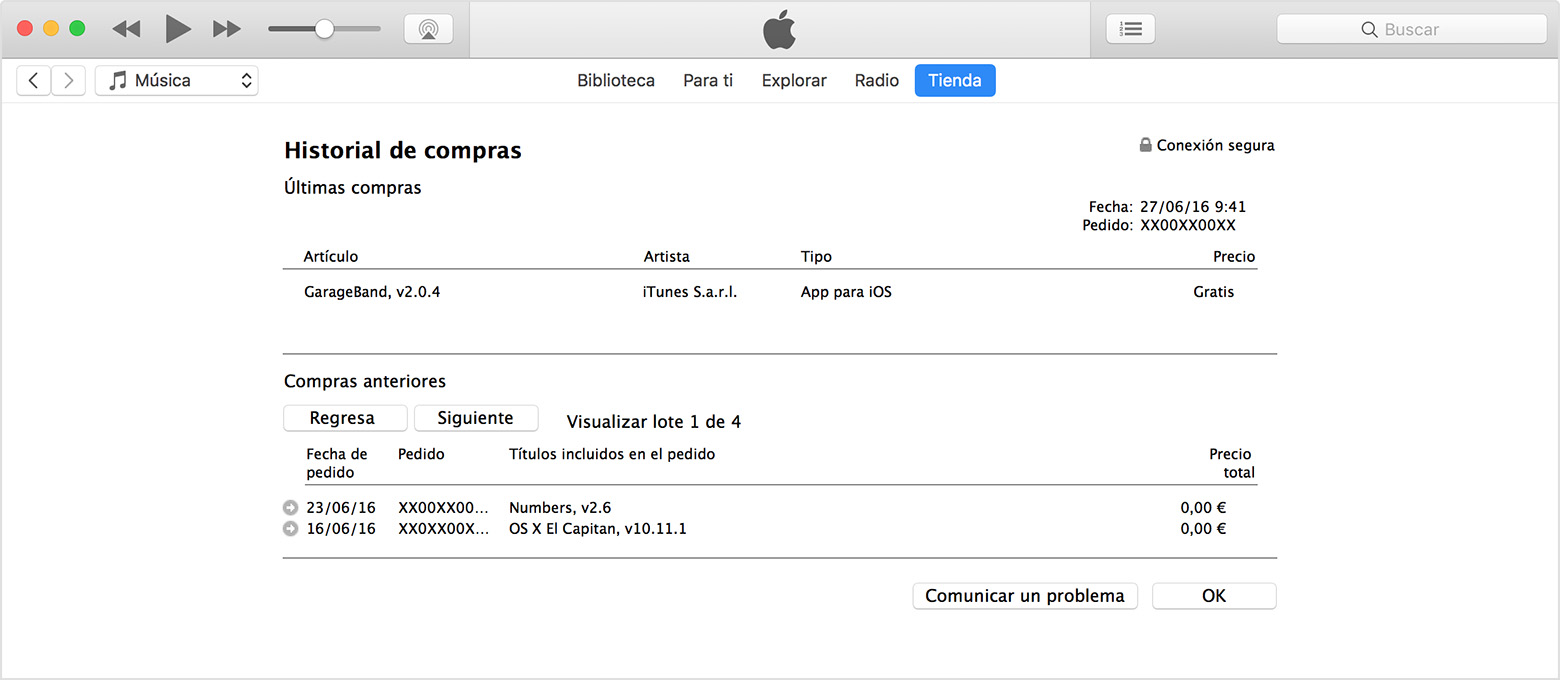This screenshot has height=680, width=1560.
Task: Open the Música media dropdown
Action: 177,81
